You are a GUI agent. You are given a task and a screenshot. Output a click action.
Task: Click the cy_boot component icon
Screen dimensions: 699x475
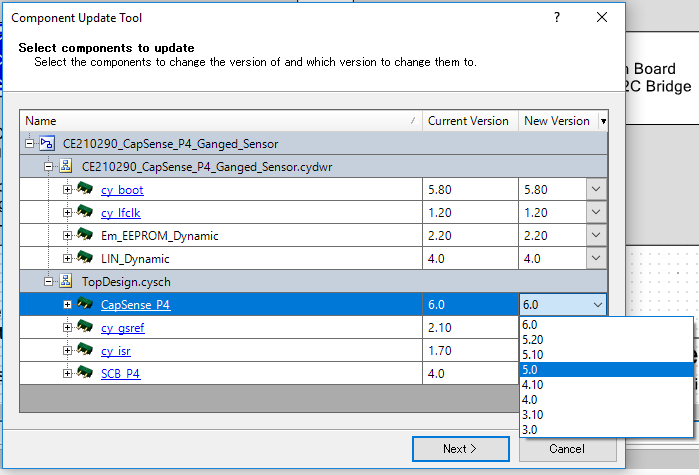pos(86,189)
